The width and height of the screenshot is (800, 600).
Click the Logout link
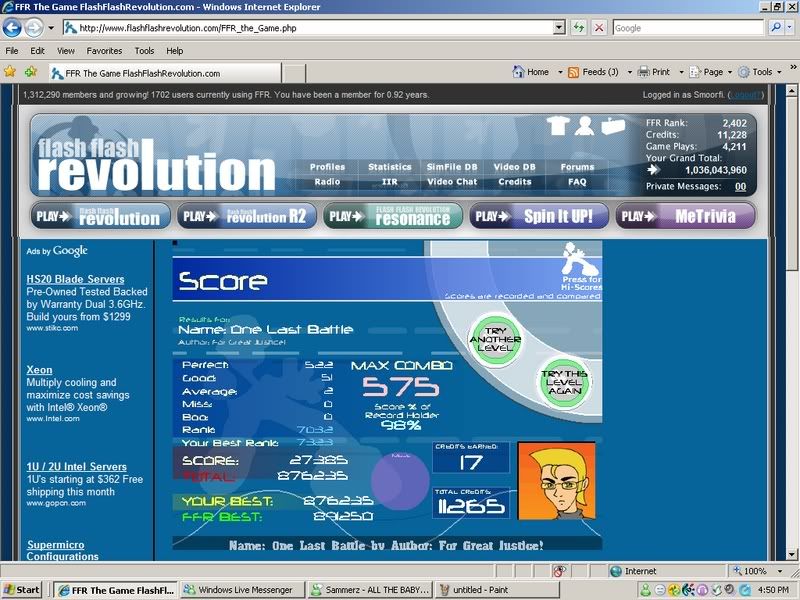pos(745,95)
